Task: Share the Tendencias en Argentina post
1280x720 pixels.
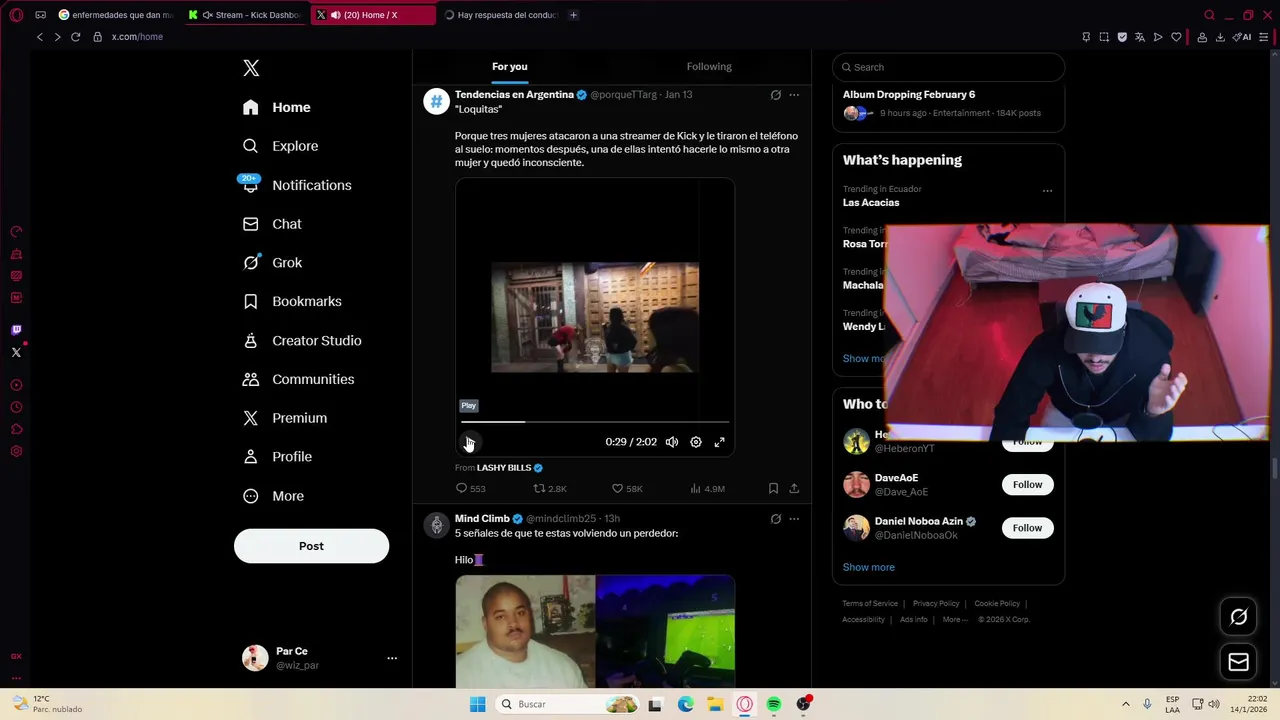Action: (x=794, y=489)
